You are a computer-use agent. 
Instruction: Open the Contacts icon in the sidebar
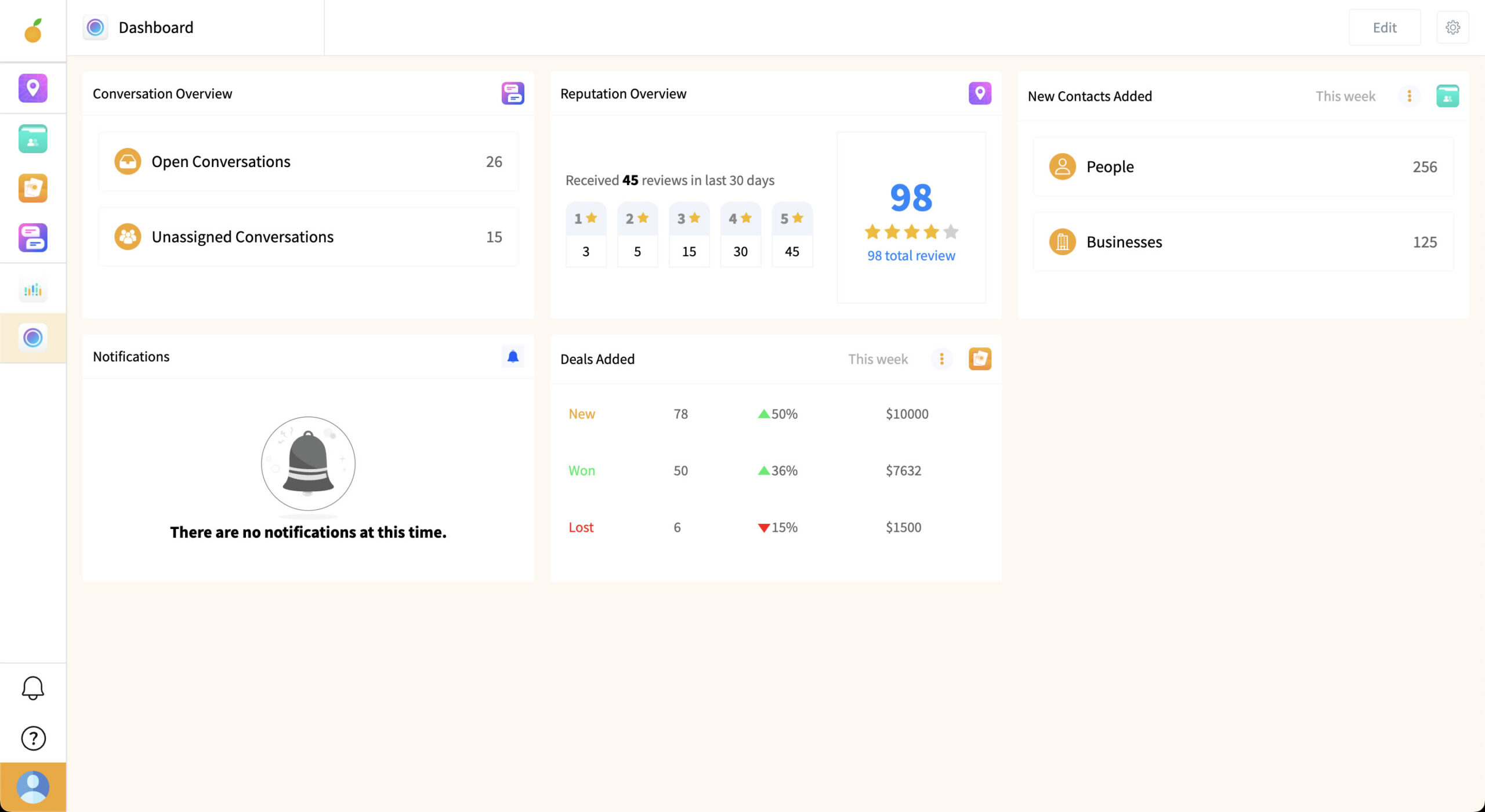[x=32, y=139]
